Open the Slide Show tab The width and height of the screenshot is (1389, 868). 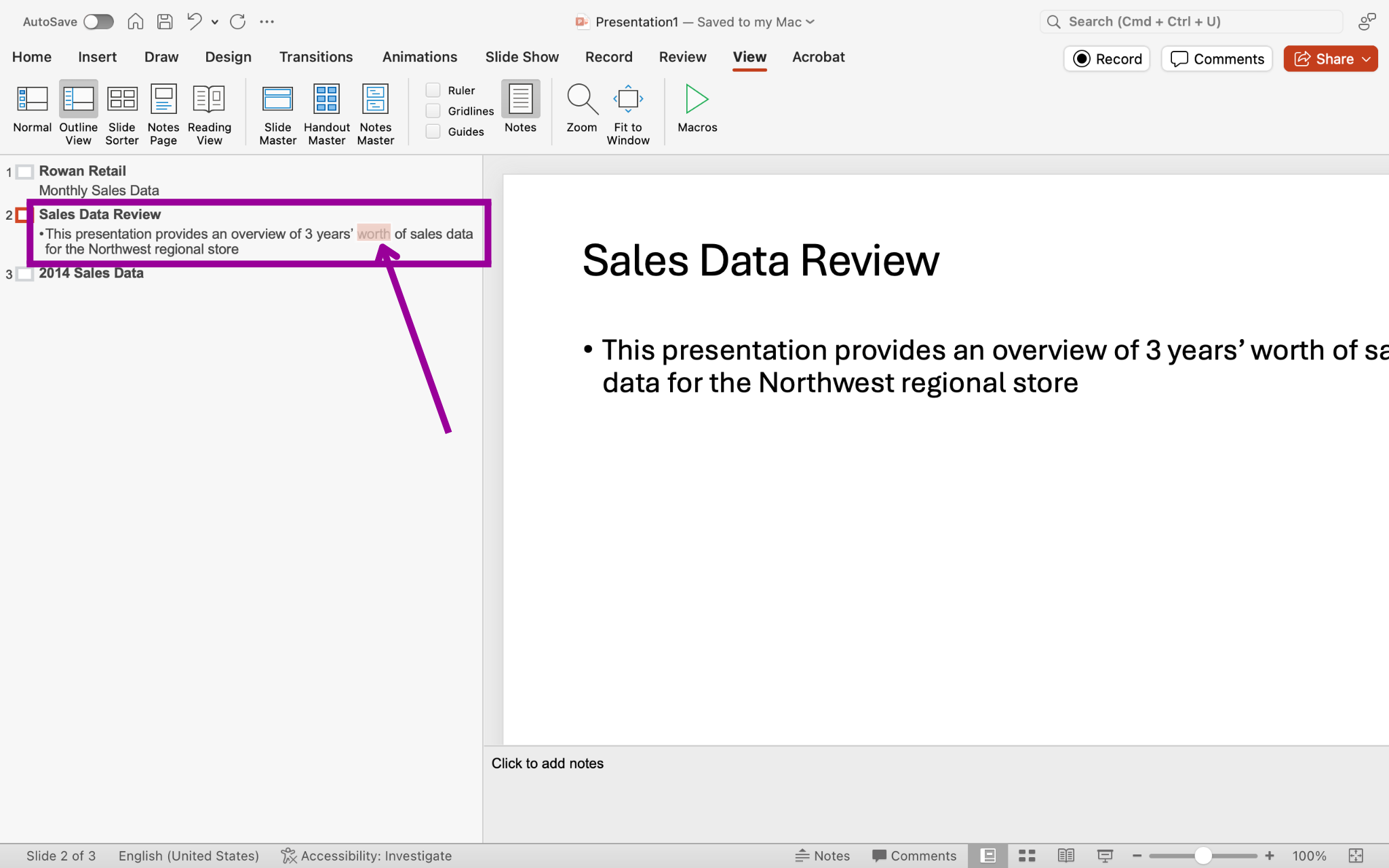(522, 57)
